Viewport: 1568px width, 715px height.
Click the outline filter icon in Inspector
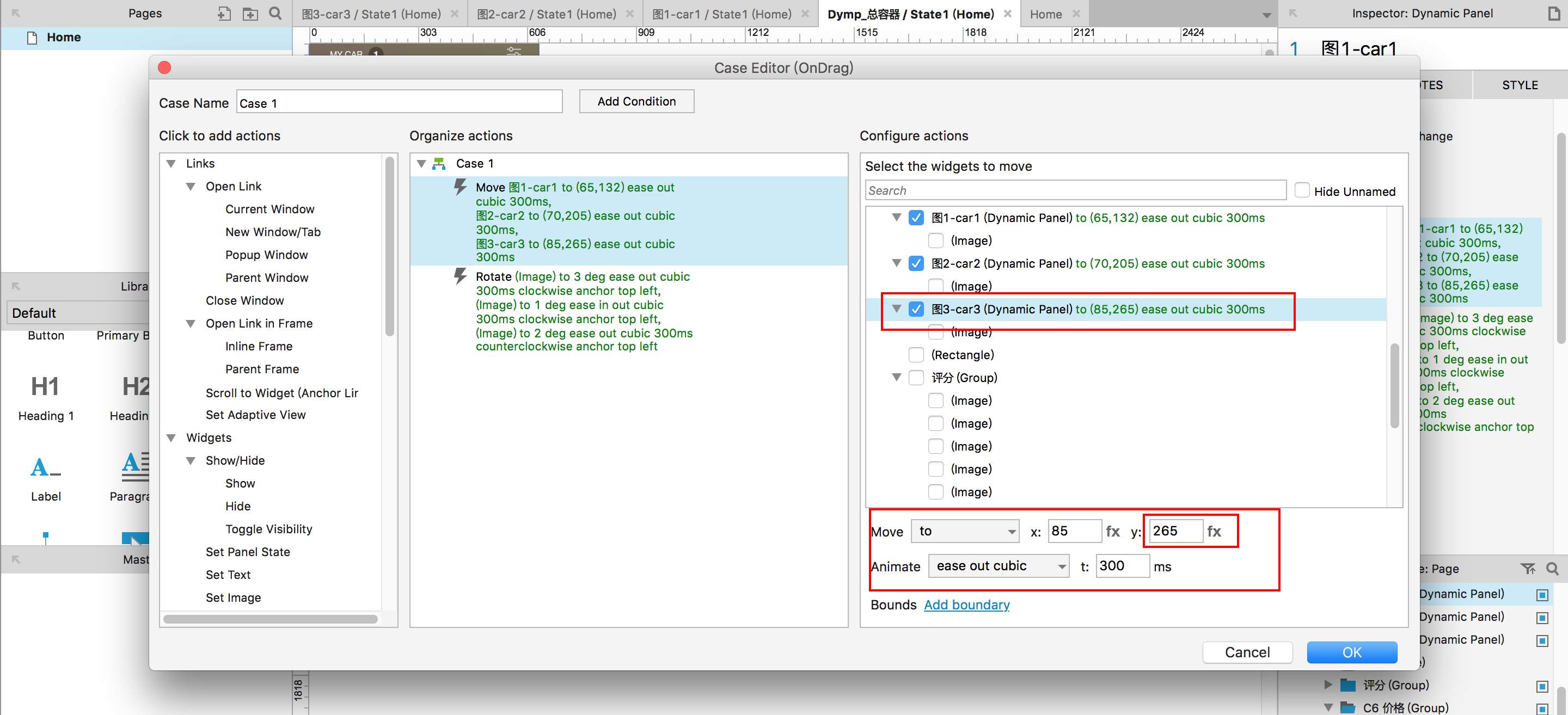tap(1527, 568)
